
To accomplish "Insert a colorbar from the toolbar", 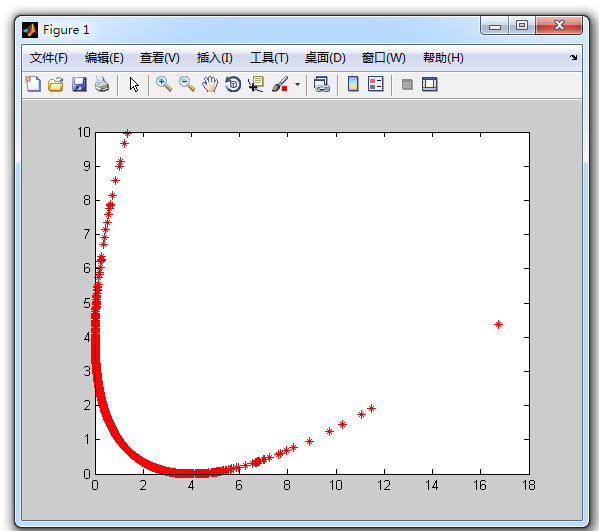I will coord(353,84).
